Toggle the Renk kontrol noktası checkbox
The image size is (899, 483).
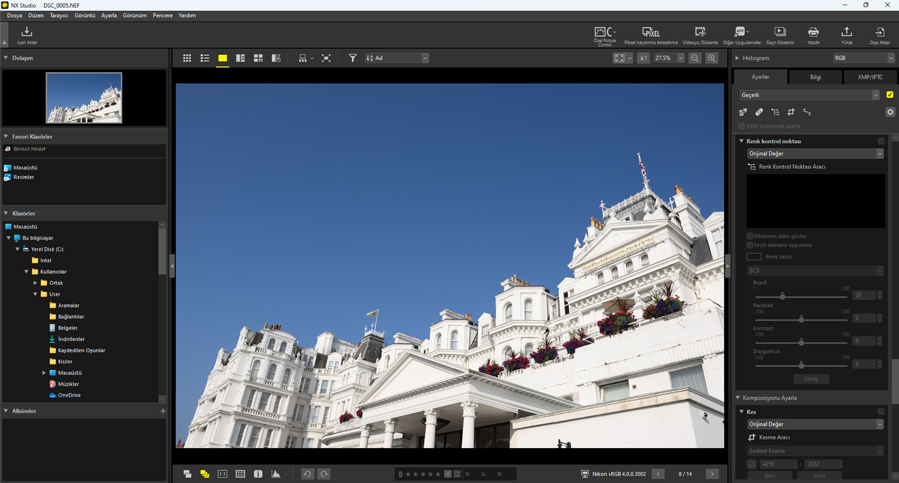point(880,141)
